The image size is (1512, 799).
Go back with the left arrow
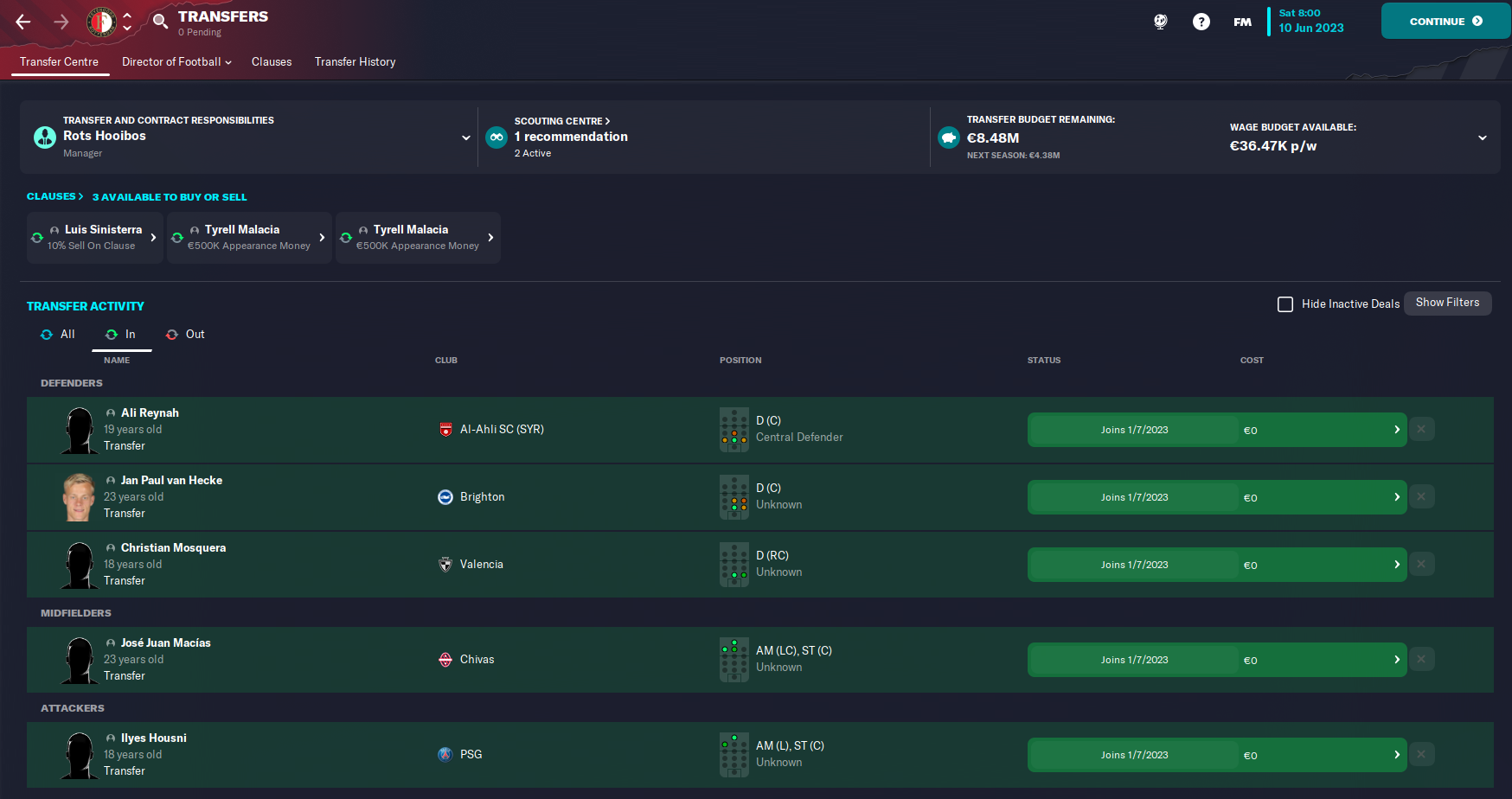(23, 22)
